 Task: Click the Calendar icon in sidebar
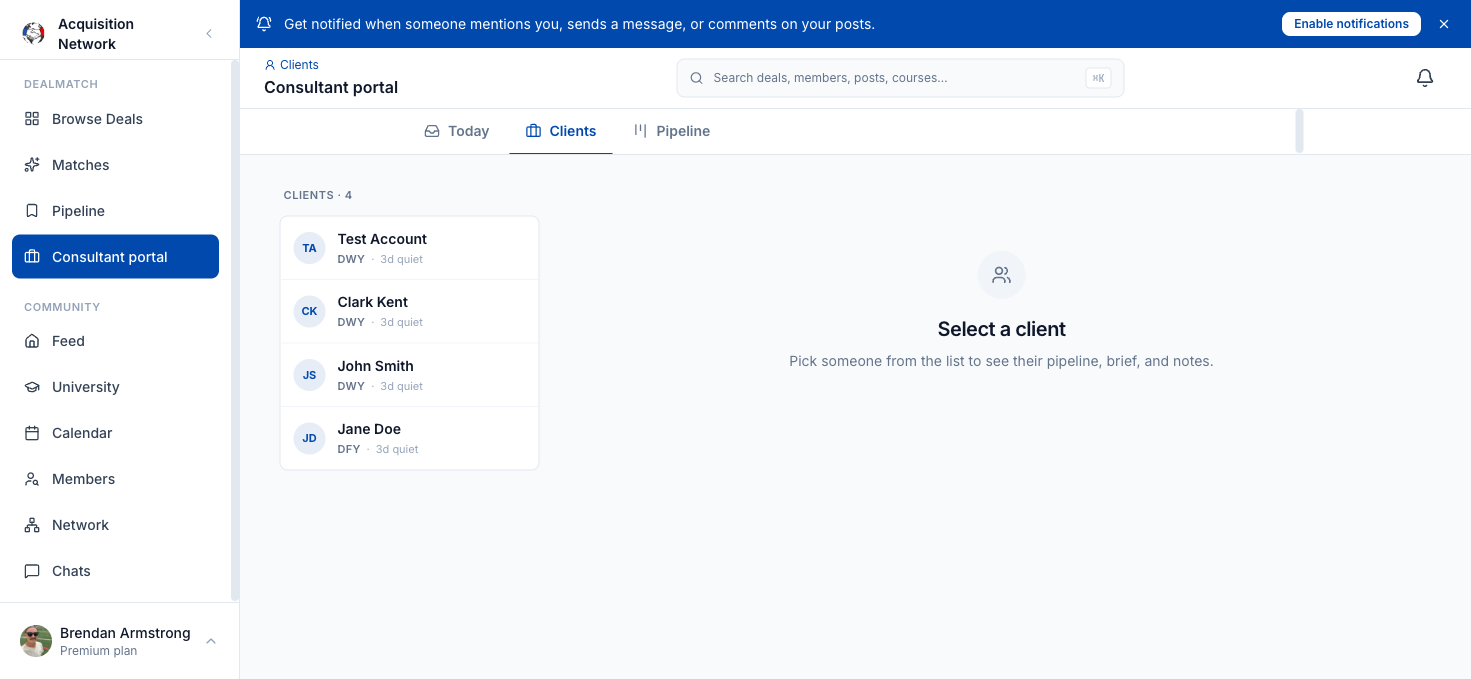[x=32, y=433]
